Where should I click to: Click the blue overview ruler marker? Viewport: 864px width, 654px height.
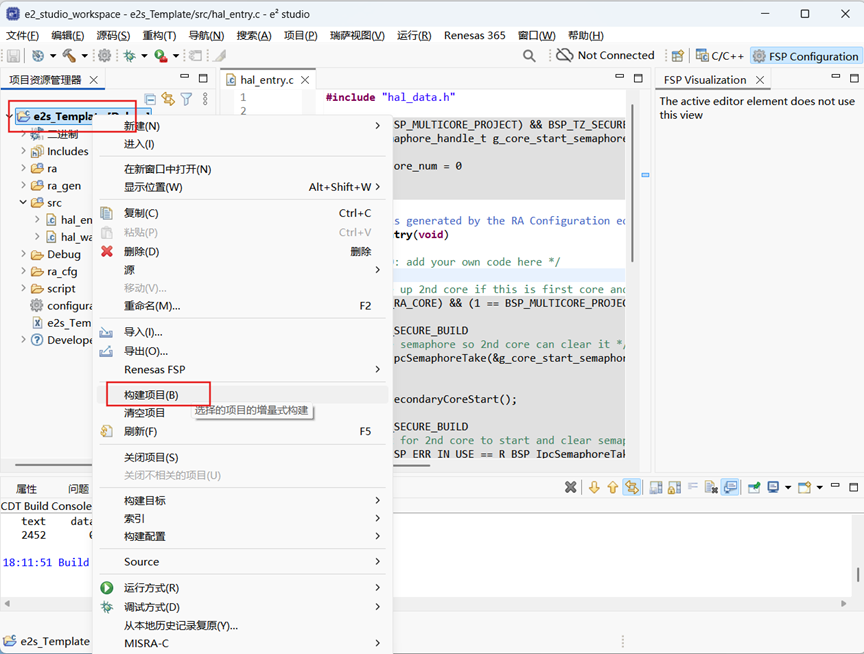645,175
